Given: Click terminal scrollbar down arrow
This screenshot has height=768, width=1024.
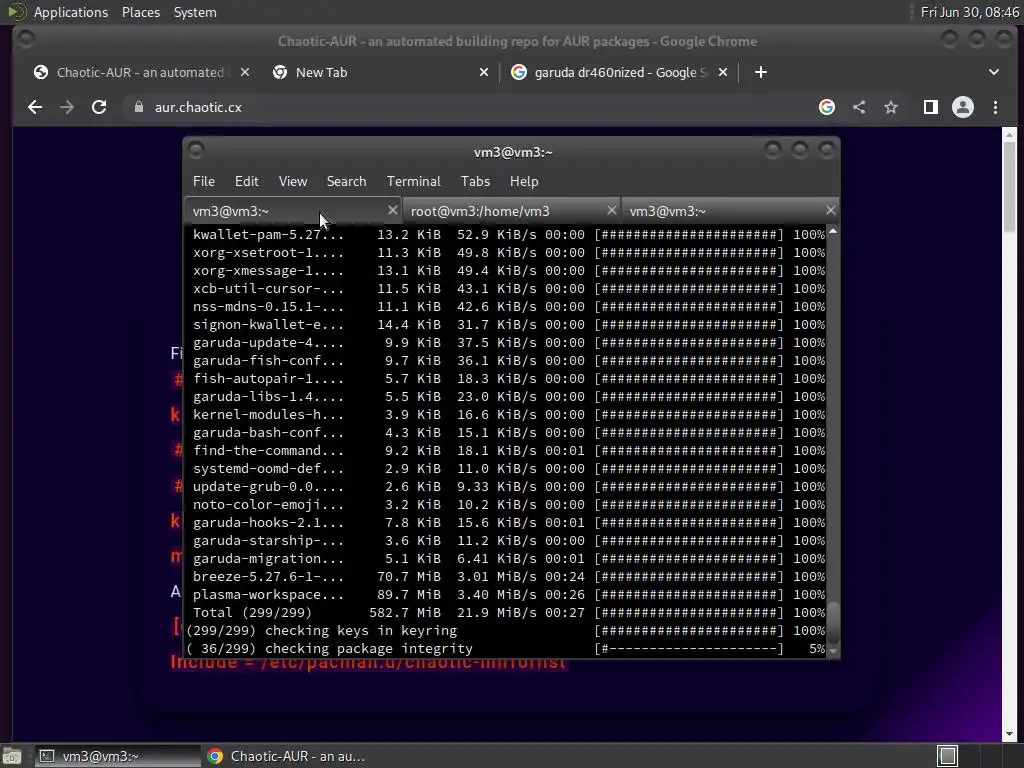Looking at the screenshot, I should [x=833, y=651].
